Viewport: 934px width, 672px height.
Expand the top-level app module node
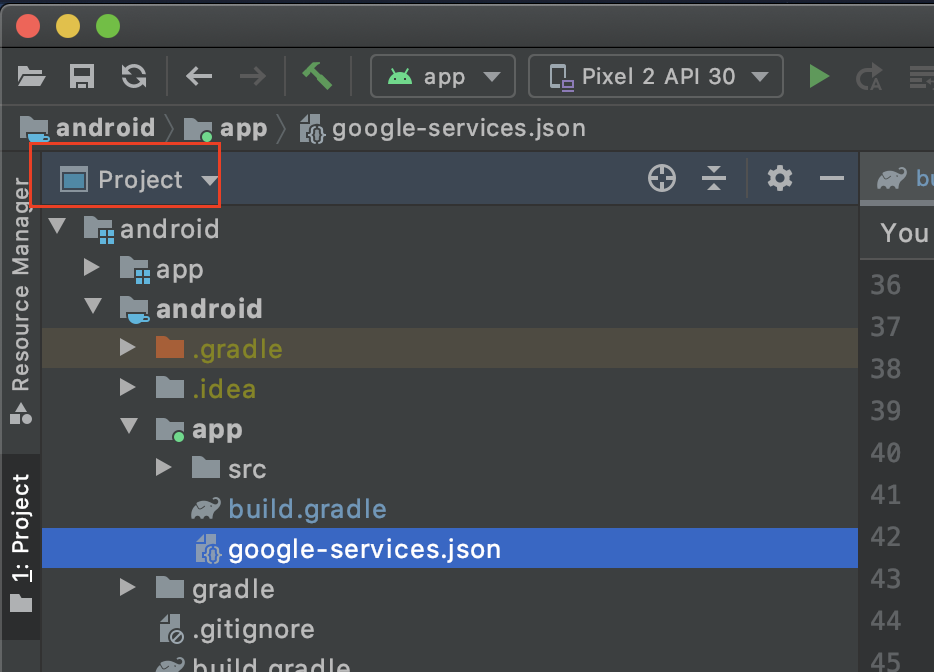[x=92, y=267]
